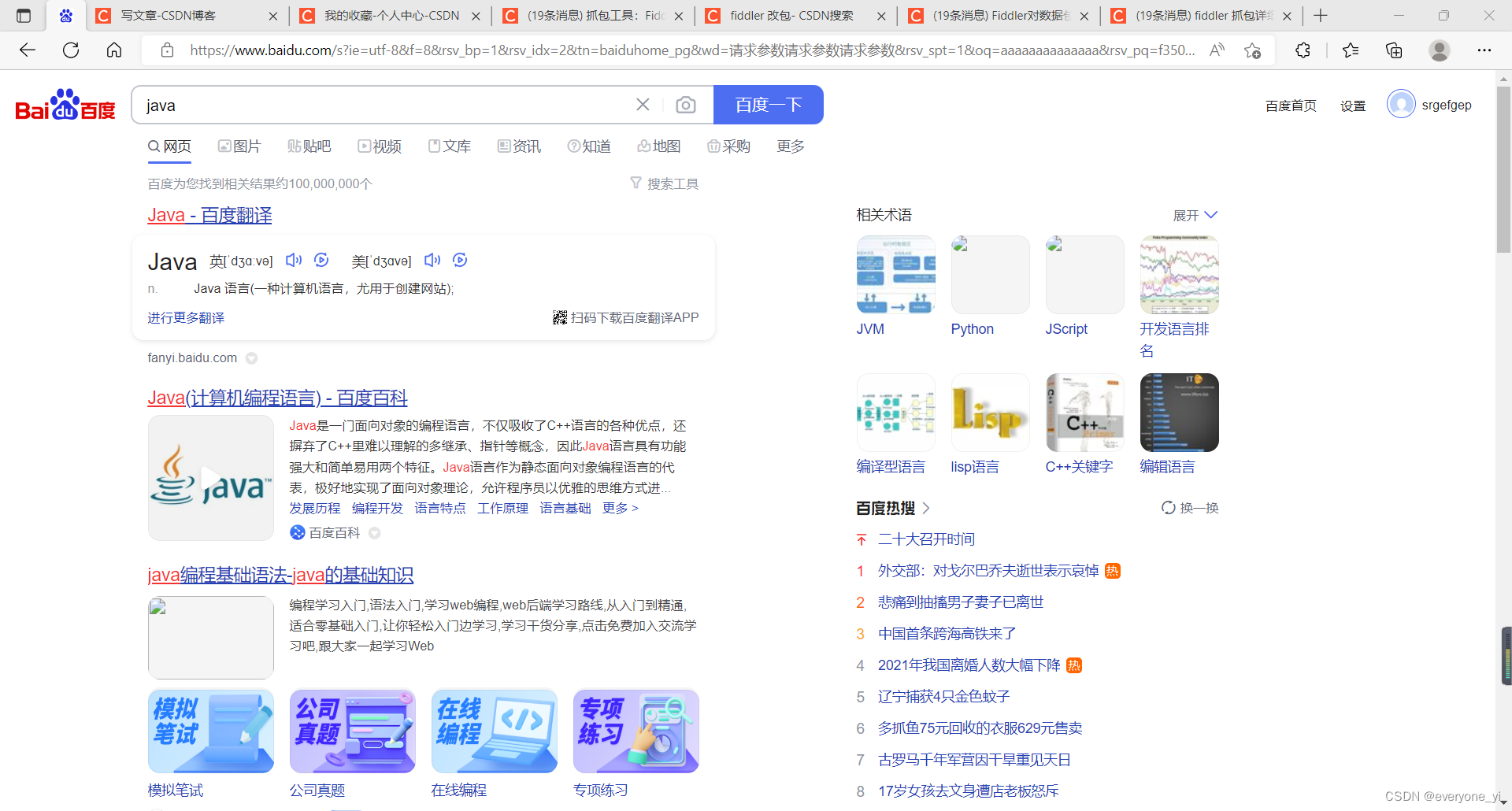Open 更多 > in Baidu Baike result
This screenshot has height=811, width=1512.
[621, 509]
